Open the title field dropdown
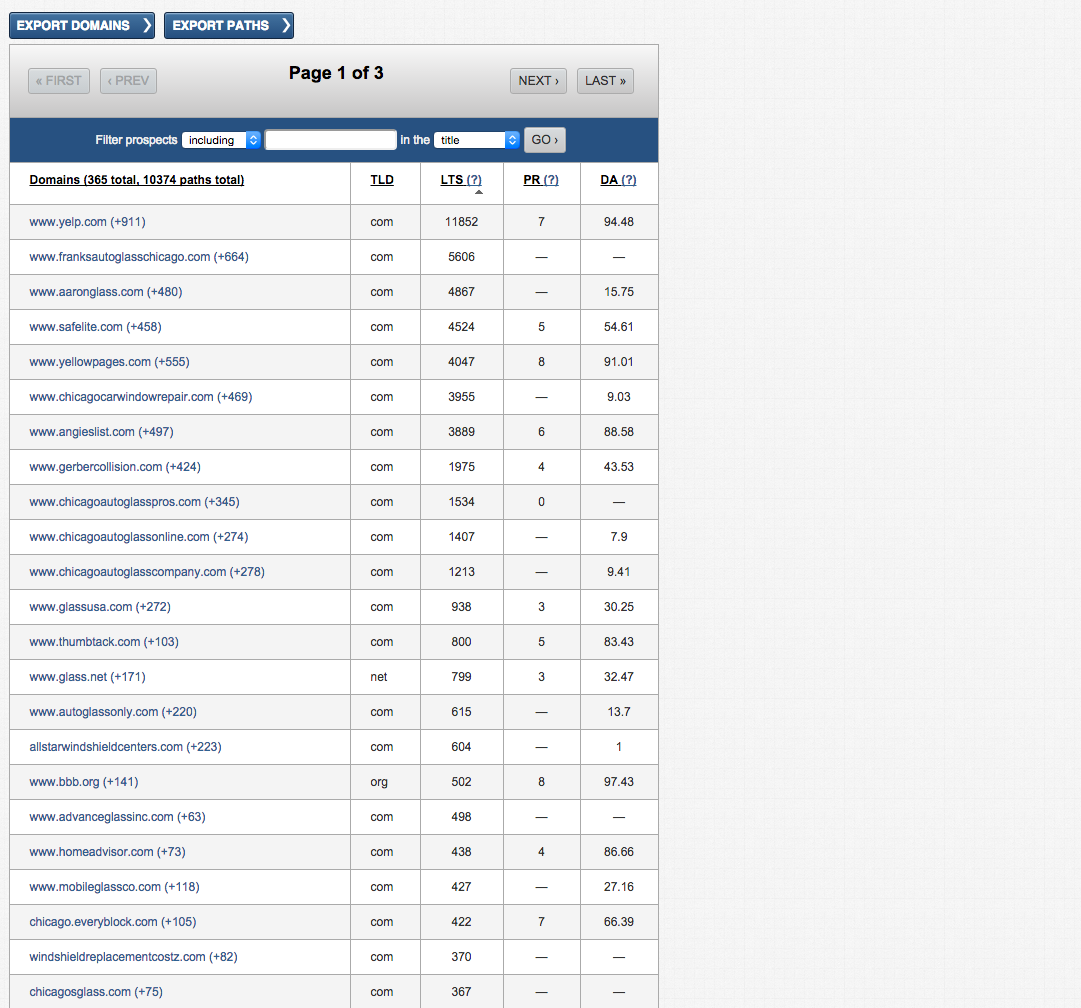This screenshot has height=1008, width=1081. coord(477,140)
